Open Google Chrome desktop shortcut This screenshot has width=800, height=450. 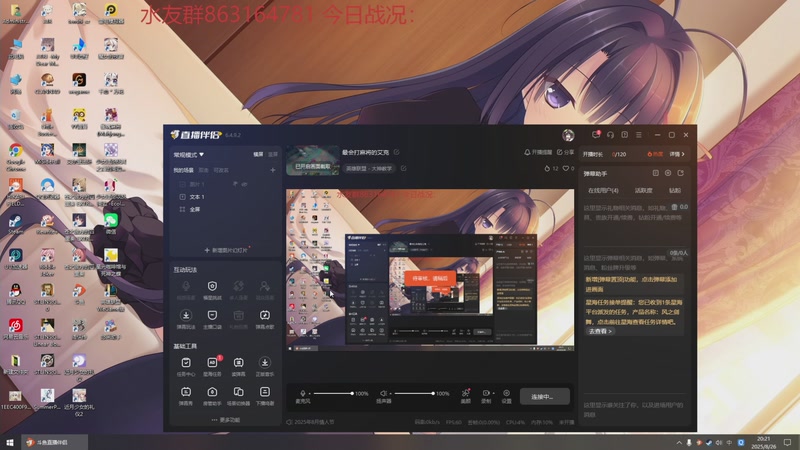tap(15, 157)
